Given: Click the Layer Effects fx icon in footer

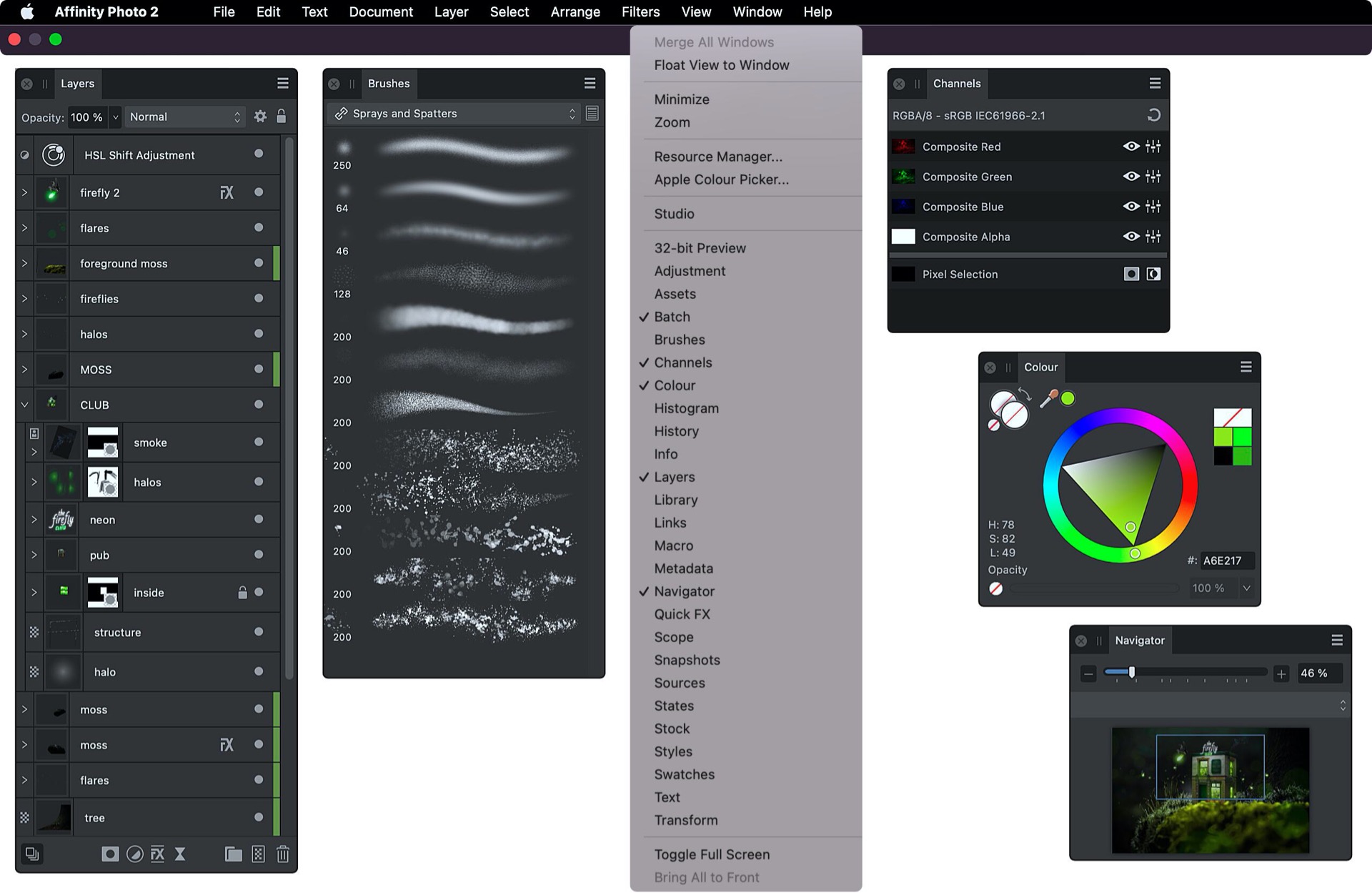Looking at the screenshot, I should click(x=157, y=854).
